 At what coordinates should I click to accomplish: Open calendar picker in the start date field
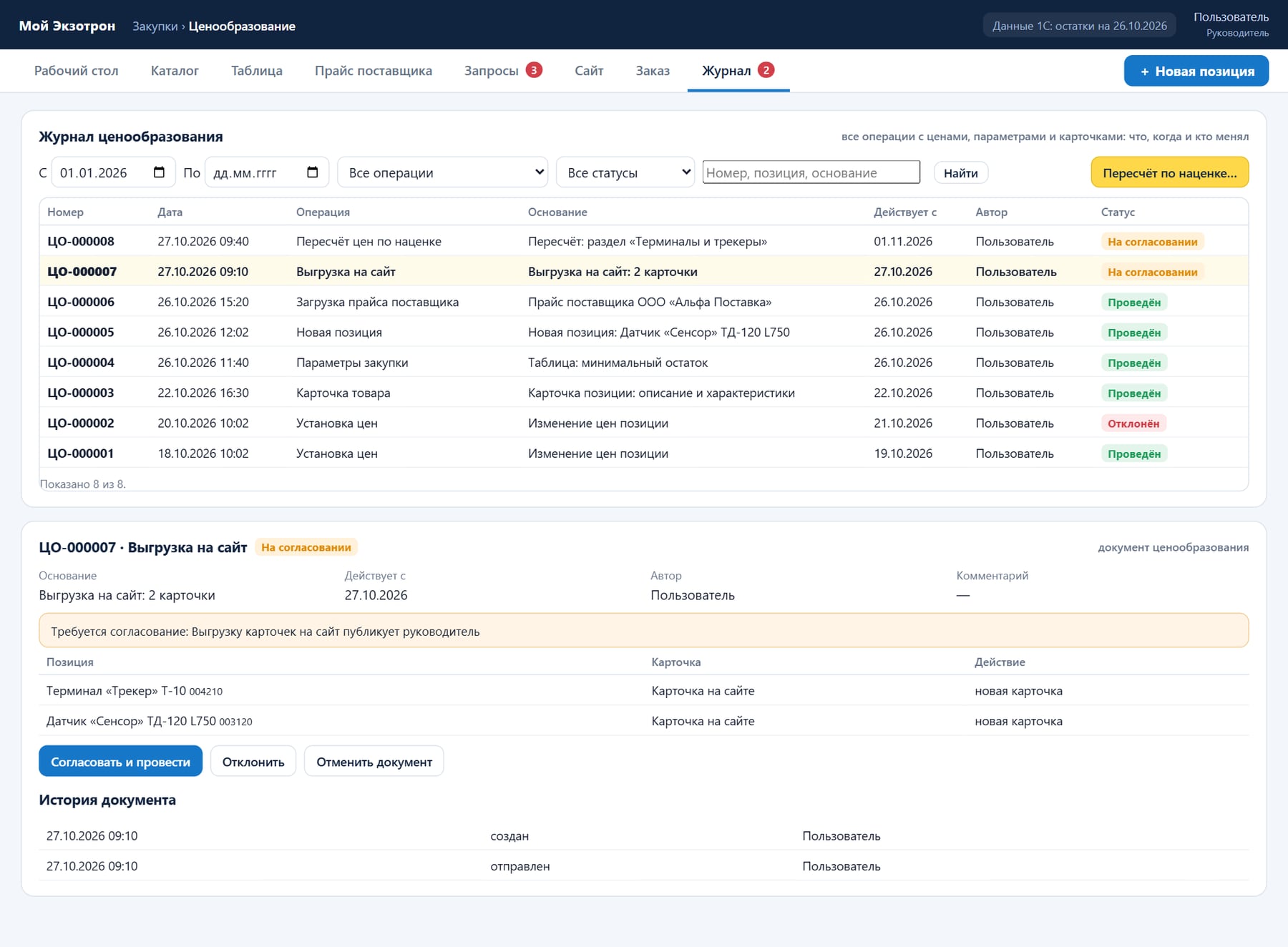(159, 172)
